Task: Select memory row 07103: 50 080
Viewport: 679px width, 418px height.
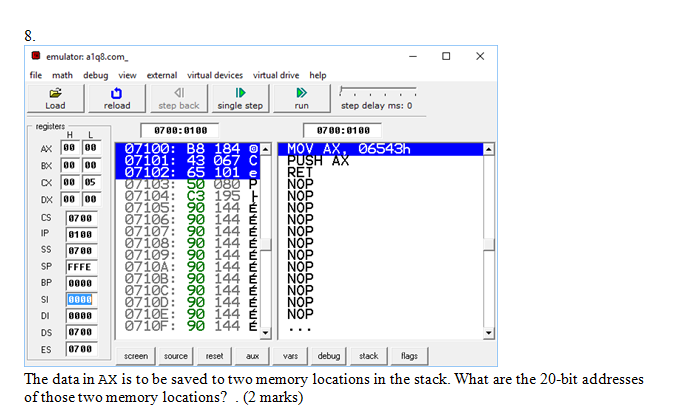Action: (x=188, y=185)
